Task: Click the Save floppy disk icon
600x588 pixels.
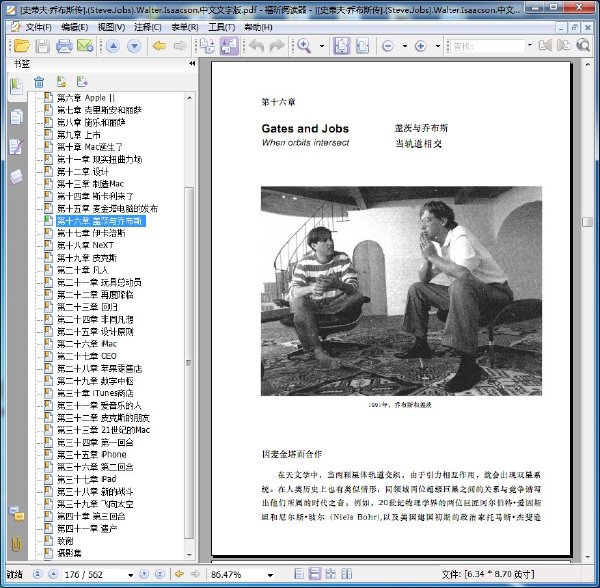Action: pyautogui.click(x=42, y=46)
